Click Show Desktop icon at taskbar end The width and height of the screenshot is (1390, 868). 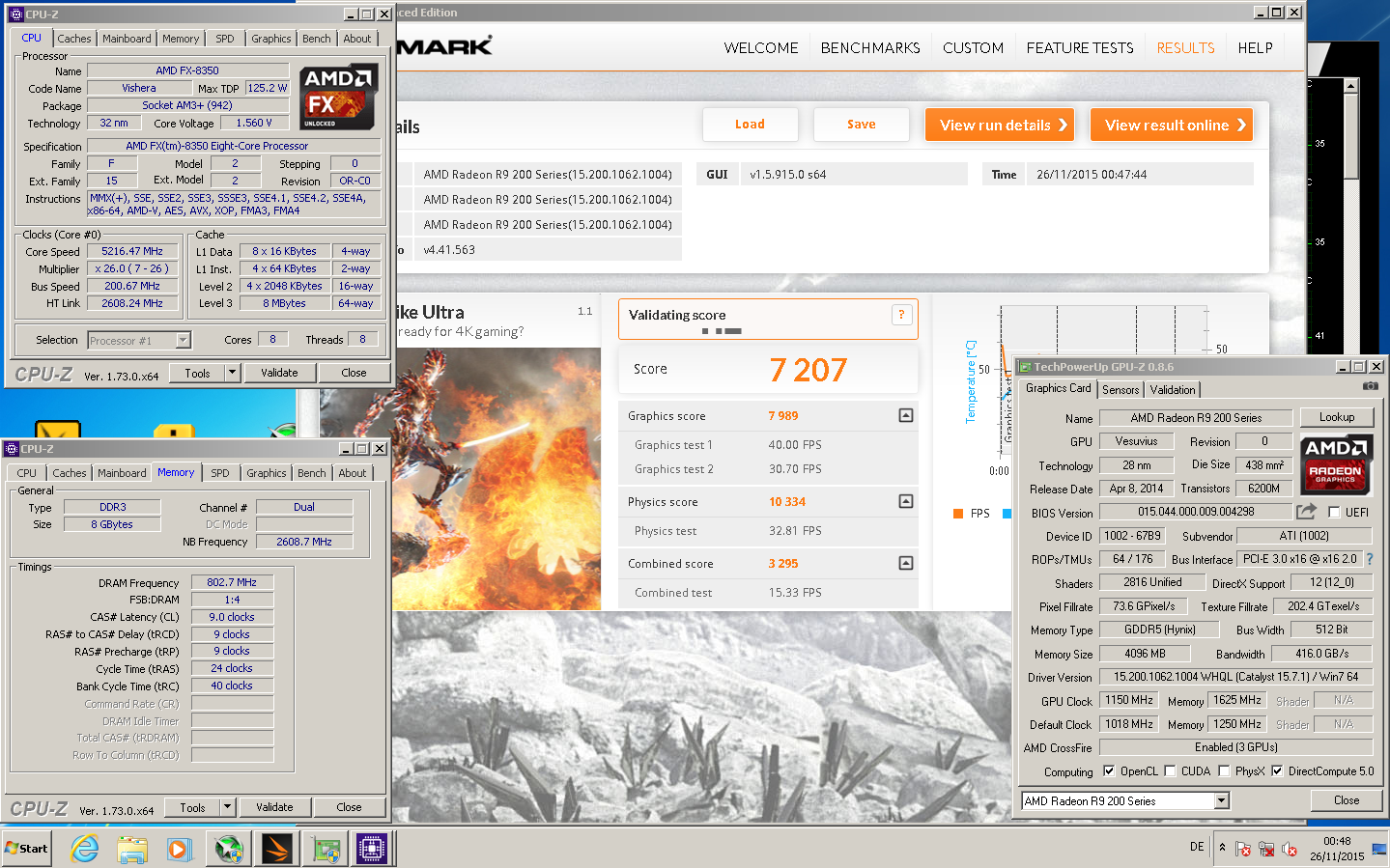[1379, 849]
